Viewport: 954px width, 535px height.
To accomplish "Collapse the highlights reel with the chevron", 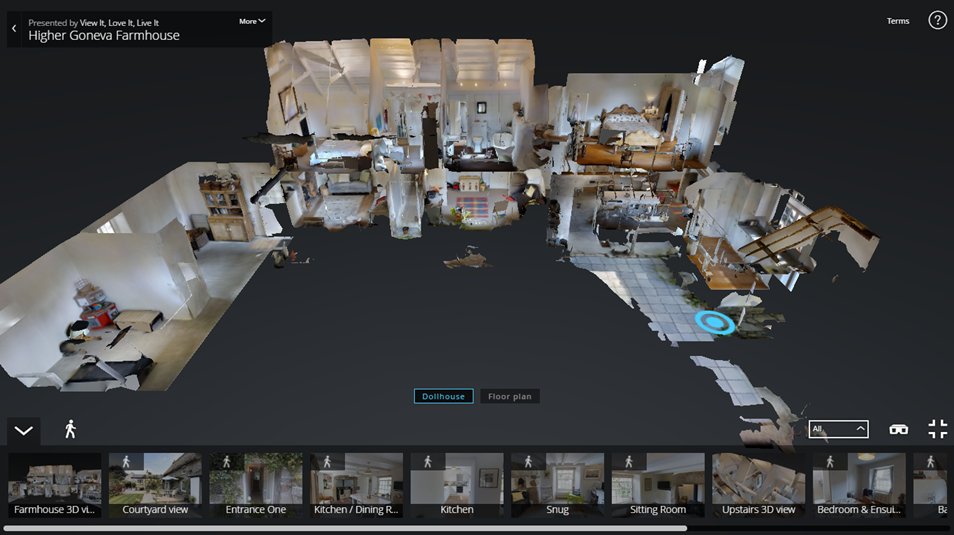I will [x=24, y=430].
